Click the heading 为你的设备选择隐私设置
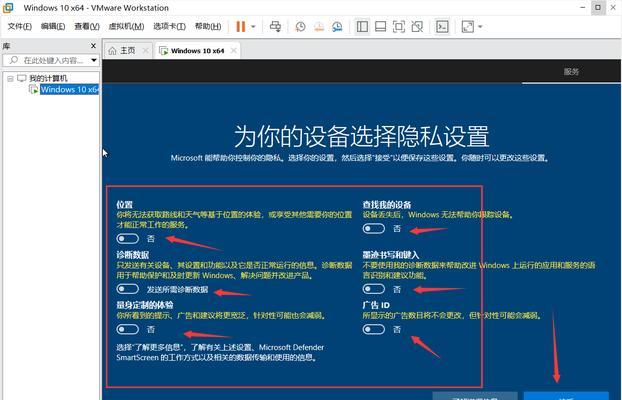622x400 pixels. pyautogui.click(x=361, y=136)
